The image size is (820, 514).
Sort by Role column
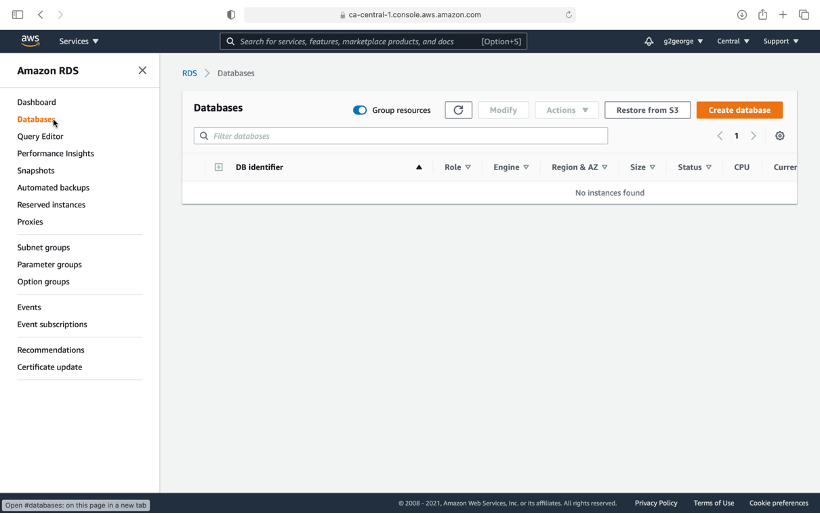pos(458,167)
